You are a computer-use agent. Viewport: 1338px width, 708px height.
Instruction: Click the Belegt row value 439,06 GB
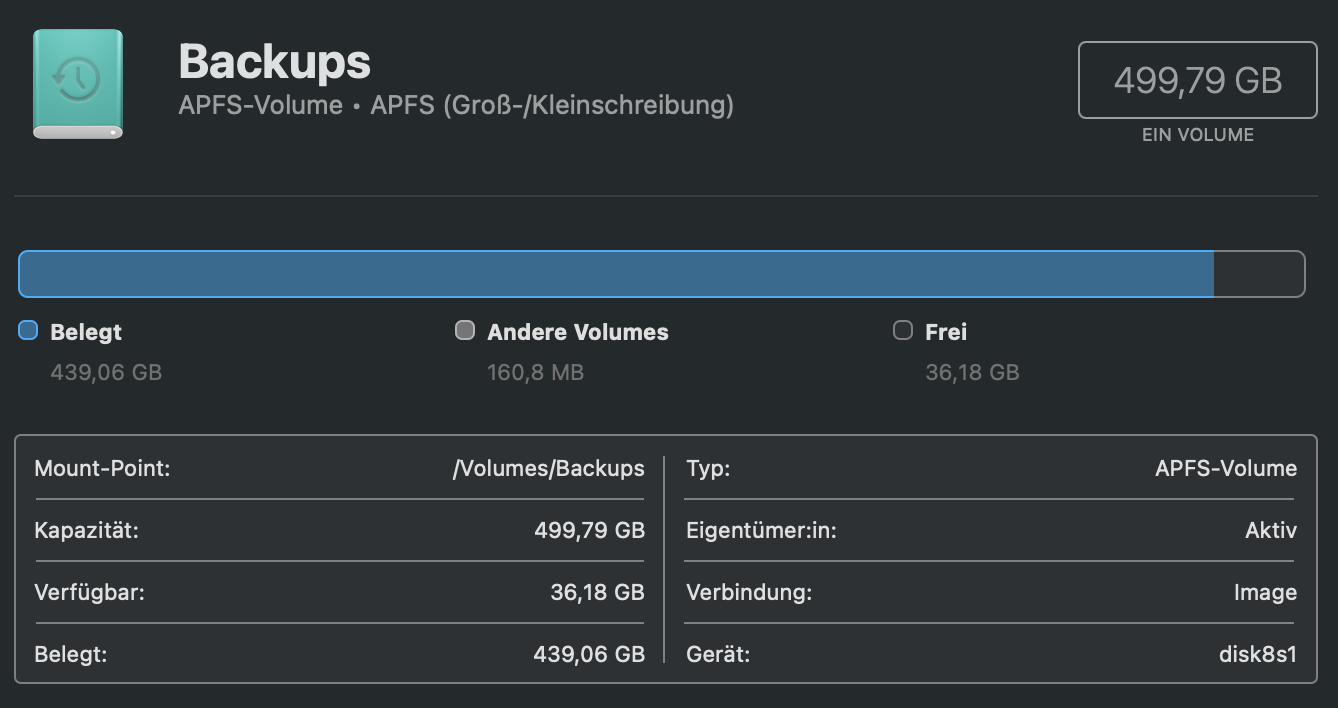(x=589, y=655)
